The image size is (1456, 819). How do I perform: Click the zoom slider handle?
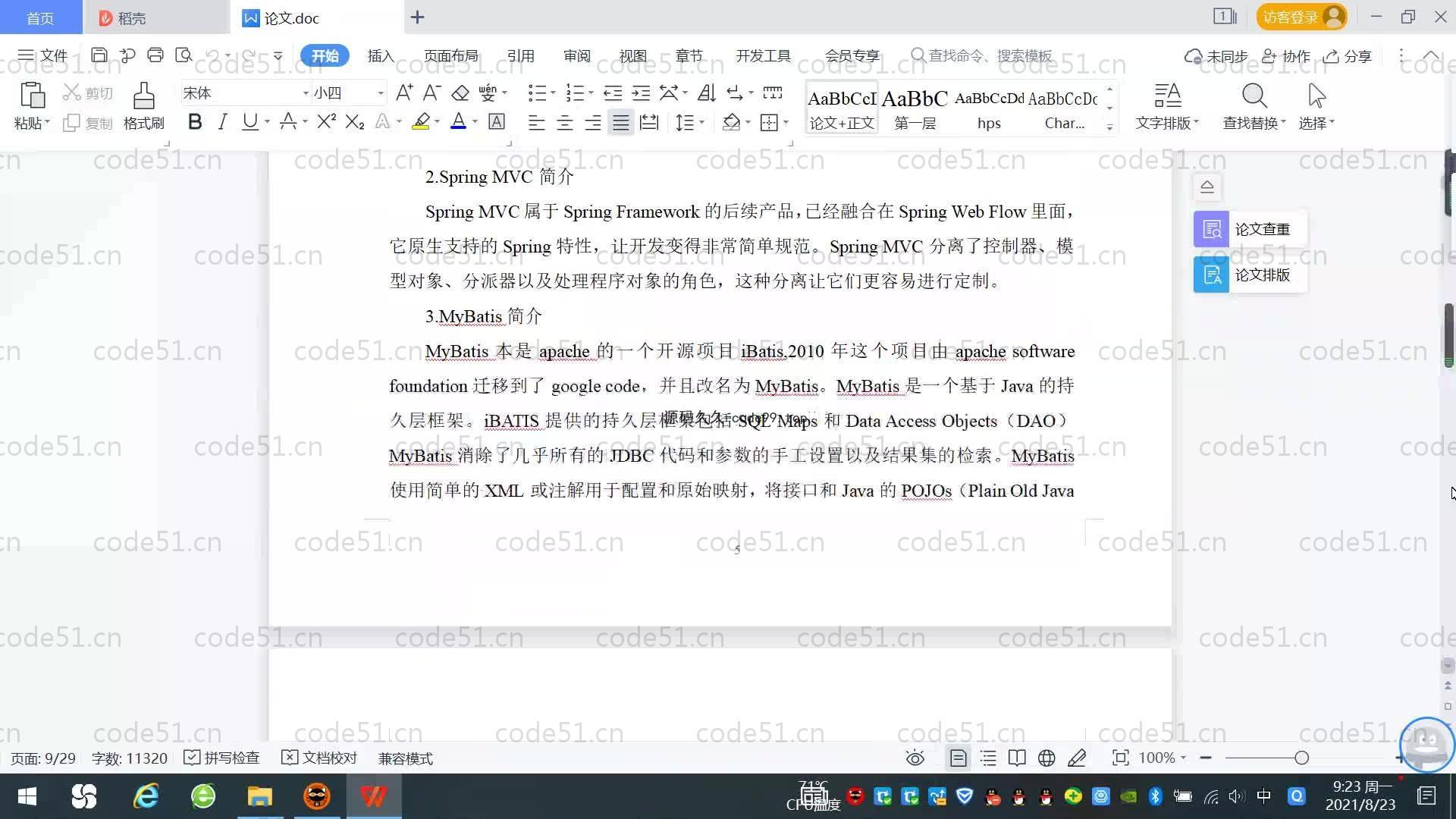pos(1302,758)
